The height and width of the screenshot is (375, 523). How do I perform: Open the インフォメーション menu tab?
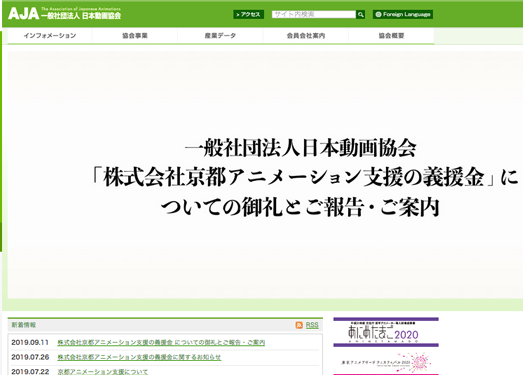[x=50, y=35]
